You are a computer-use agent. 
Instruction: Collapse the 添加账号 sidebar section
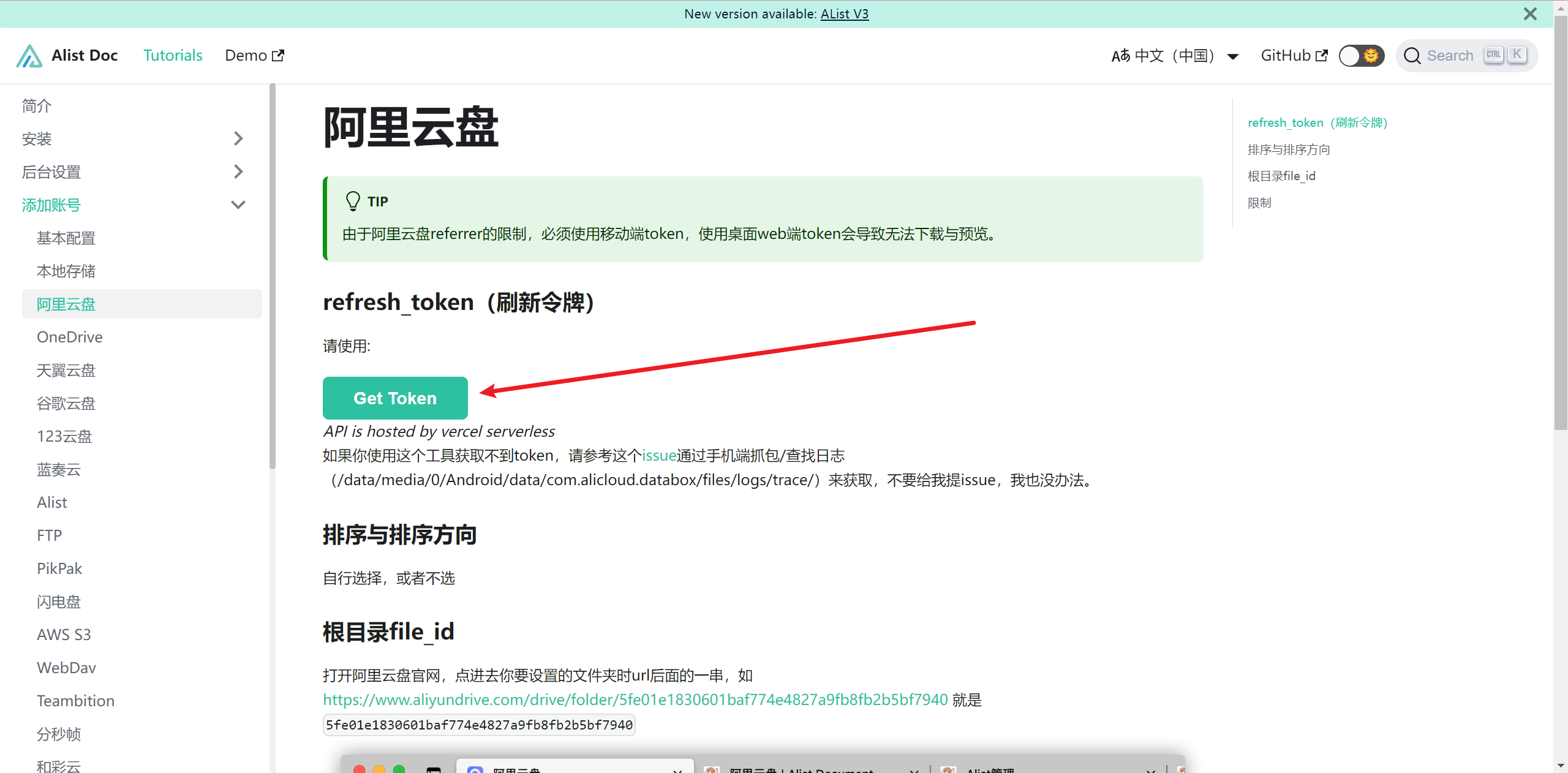click(238, 205)
